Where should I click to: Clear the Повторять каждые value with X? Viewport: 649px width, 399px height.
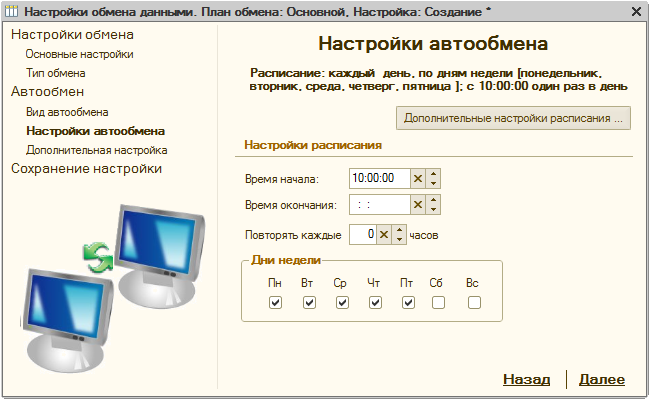click(x=384, y=235)
